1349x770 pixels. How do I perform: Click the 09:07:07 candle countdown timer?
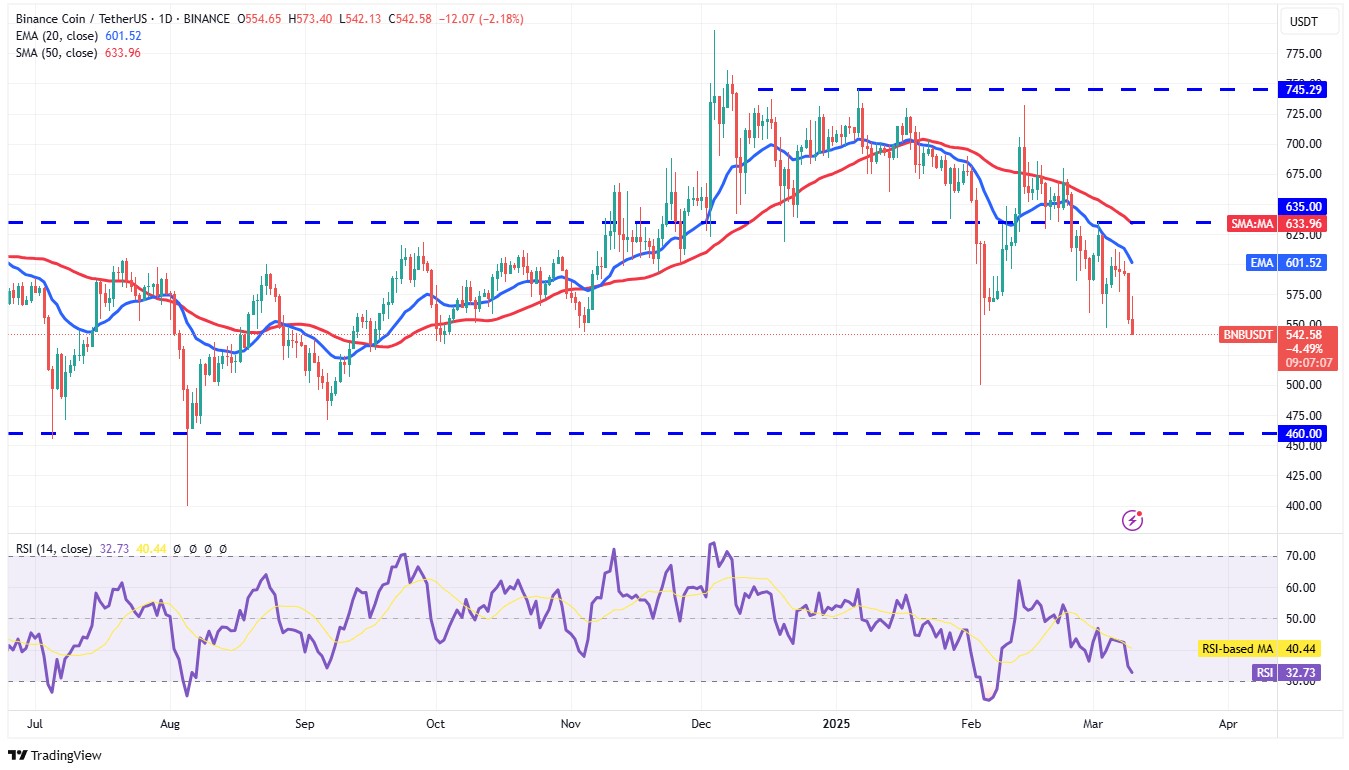(x=1311, y=364)
